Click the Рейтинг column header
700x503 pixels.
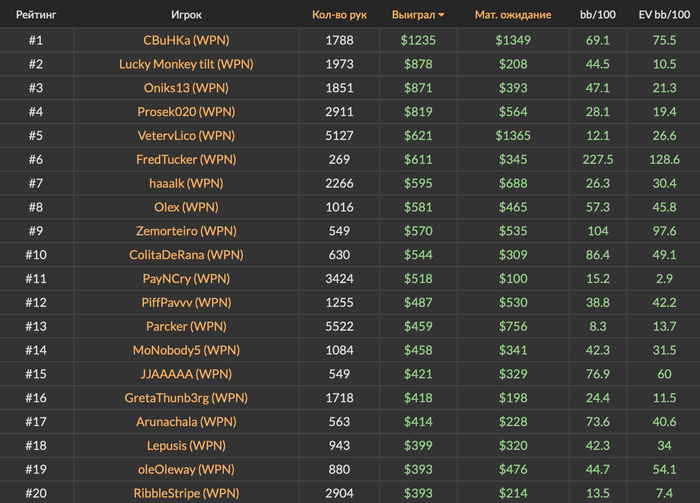tap(35, 15)
